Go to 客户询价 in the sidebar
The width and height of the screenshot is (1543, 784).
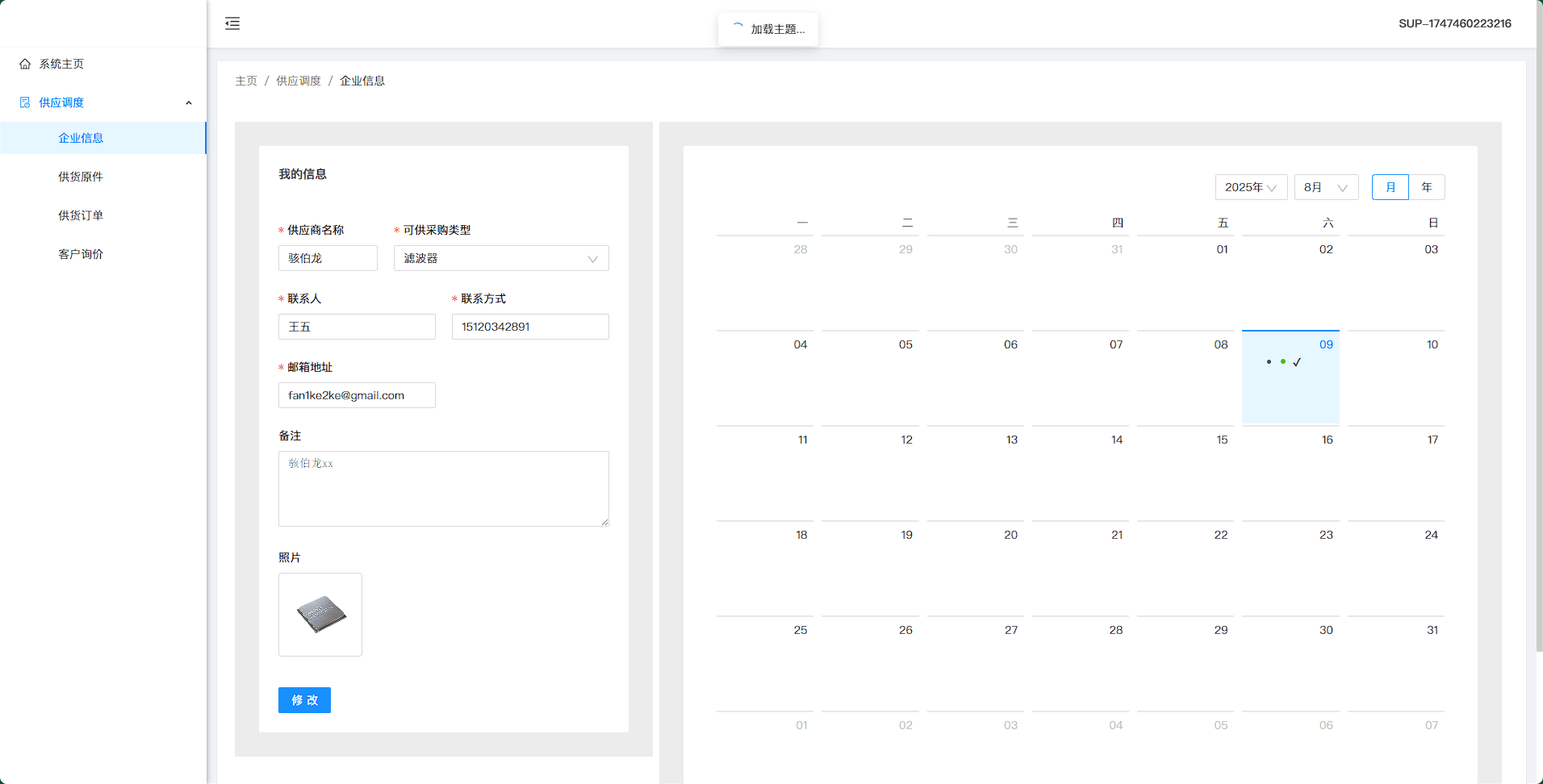pyautogui.click(x=81, y=254)
